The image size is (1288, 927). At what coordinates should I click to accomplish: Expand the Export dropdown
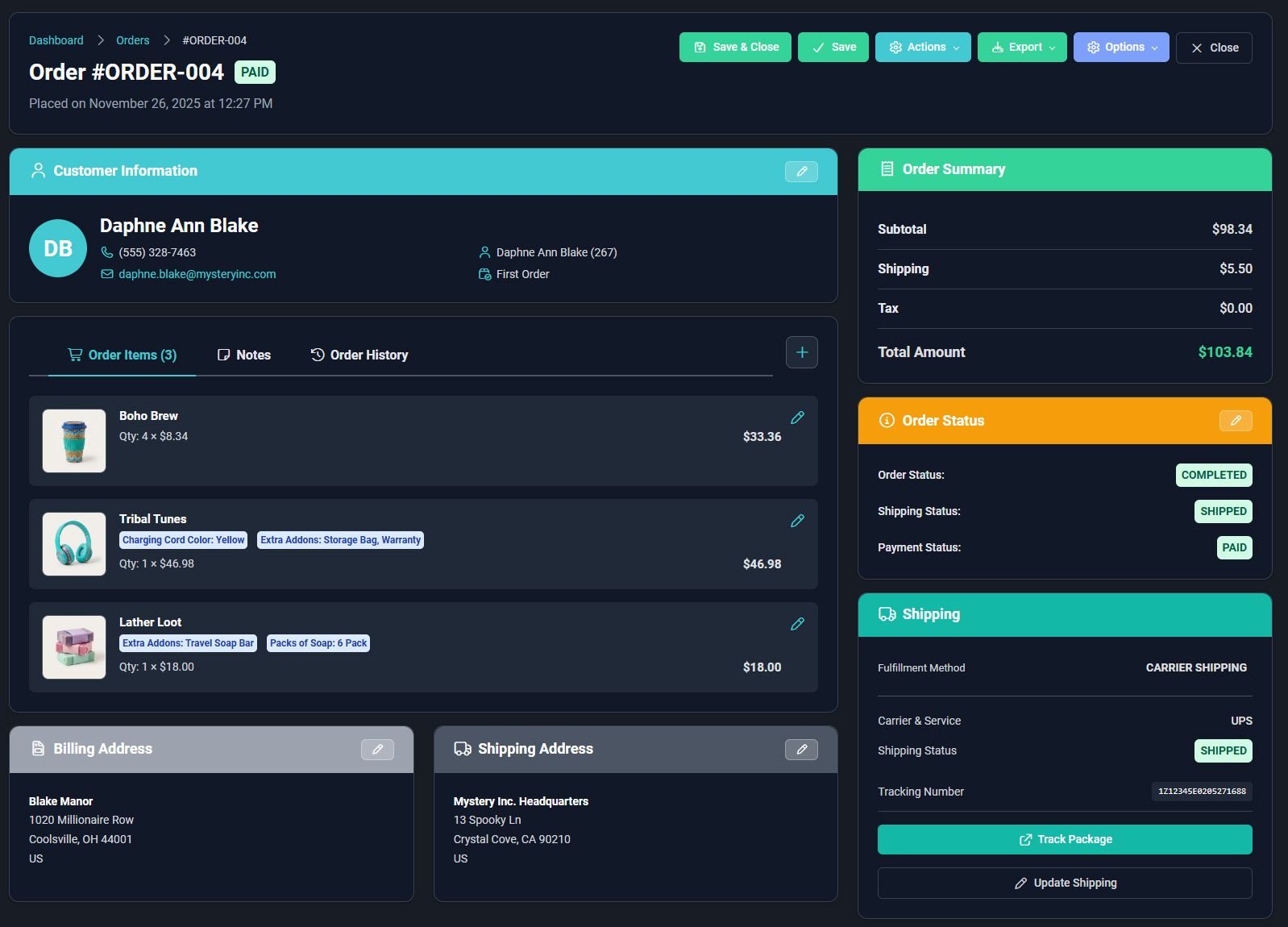(x=1022, y=48)
